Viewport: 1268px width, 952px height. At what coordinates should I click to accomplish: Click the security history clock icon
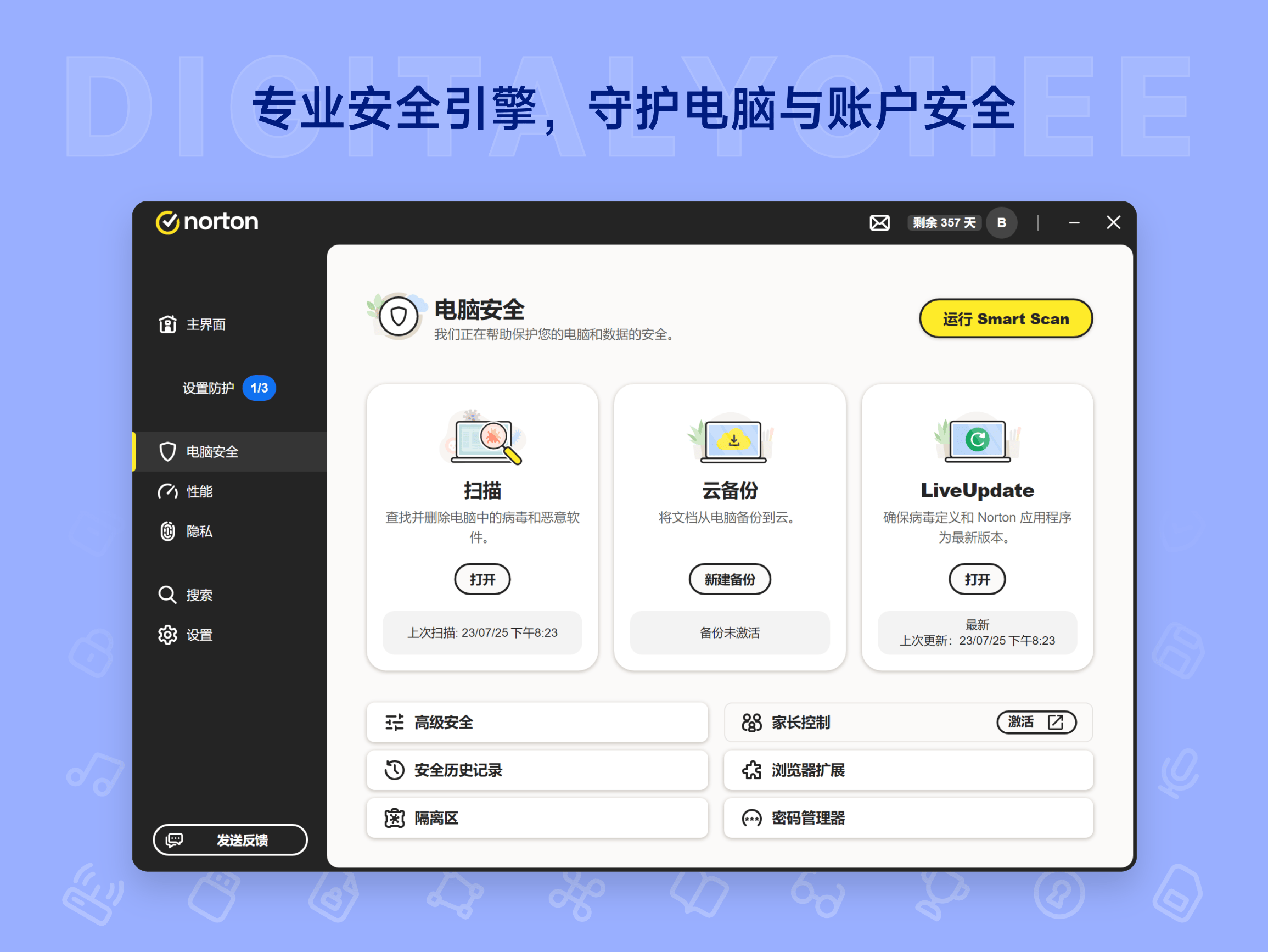point(394,770)
